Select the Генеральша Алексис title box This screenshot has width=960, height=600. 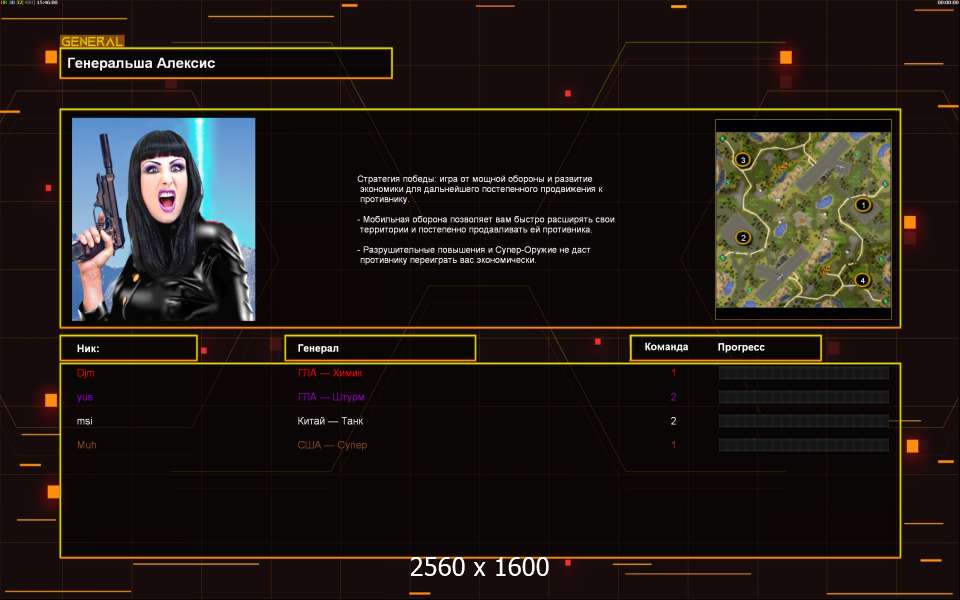click(x=226, y=63)
